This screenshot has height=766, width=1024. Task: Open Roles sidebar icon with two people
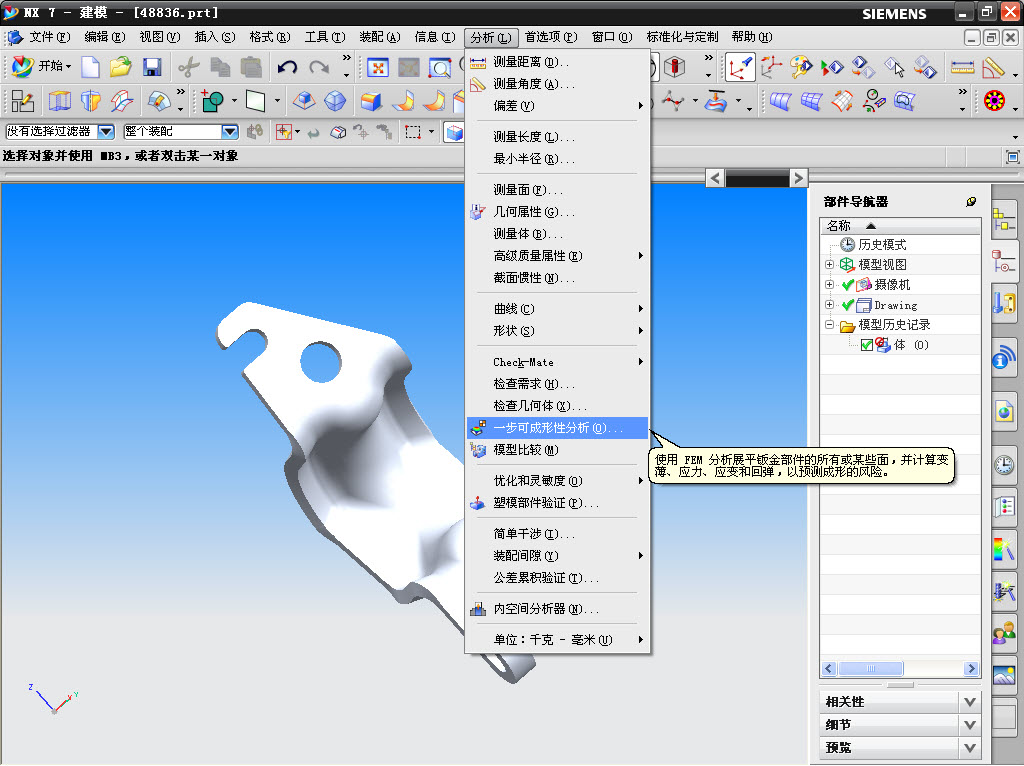1004,633
